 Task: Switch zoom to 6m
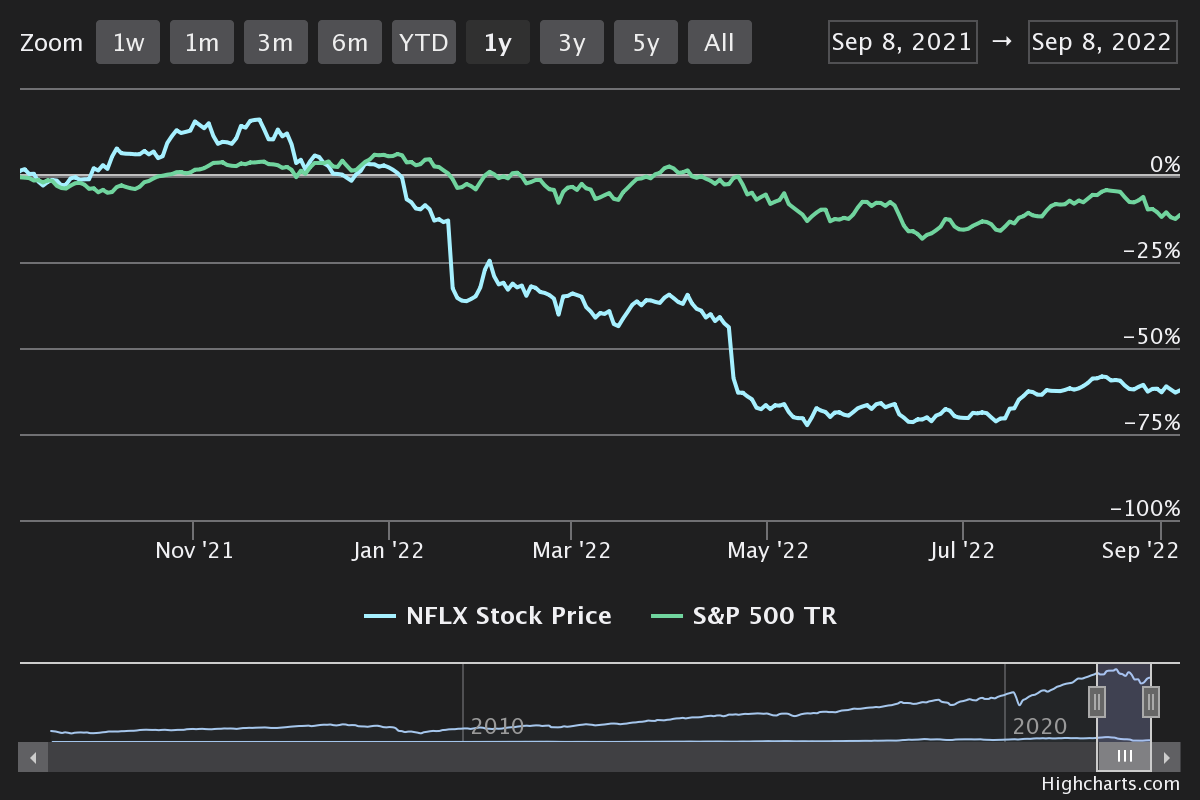[x=350, y=43]
